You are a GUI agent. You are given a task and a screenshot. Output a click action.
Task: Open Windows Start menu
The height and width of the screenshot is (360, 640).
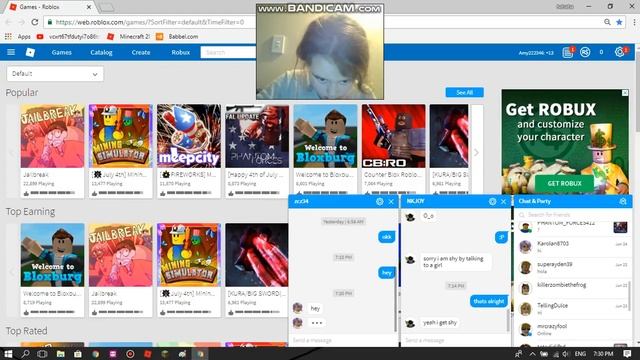pyautogui.click(x=8, y=354)
